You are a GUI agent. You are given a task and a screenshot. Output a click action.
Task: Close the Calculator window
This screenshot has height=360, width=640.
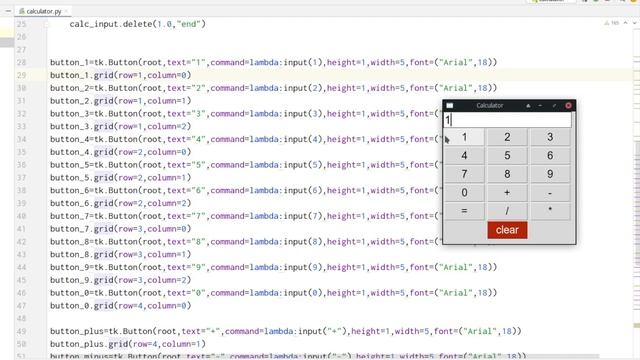(568, 106)
